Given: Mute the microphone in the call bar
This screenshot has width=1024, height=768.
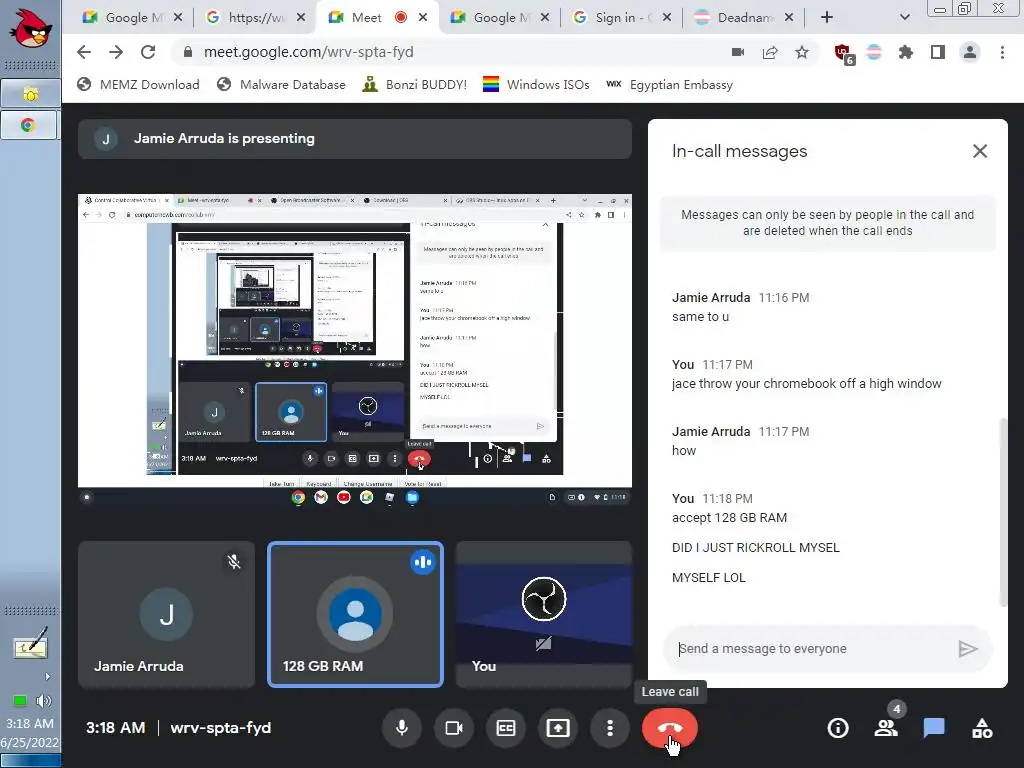Looking at the screenshot, I should tap(402, 728).
